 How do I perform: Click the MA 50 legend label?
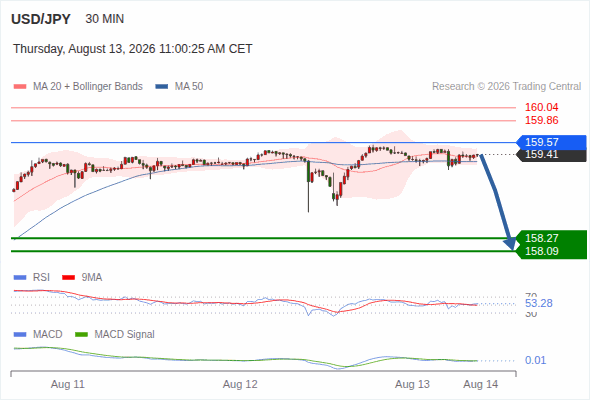pyautogui.click(x=189, y=87)
